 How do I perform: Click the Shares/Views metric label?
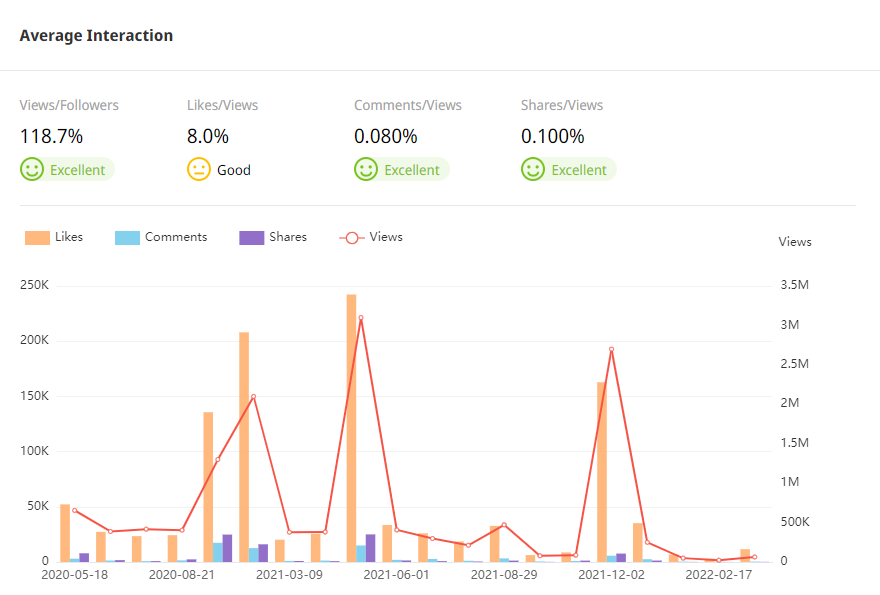pos(562,105)
